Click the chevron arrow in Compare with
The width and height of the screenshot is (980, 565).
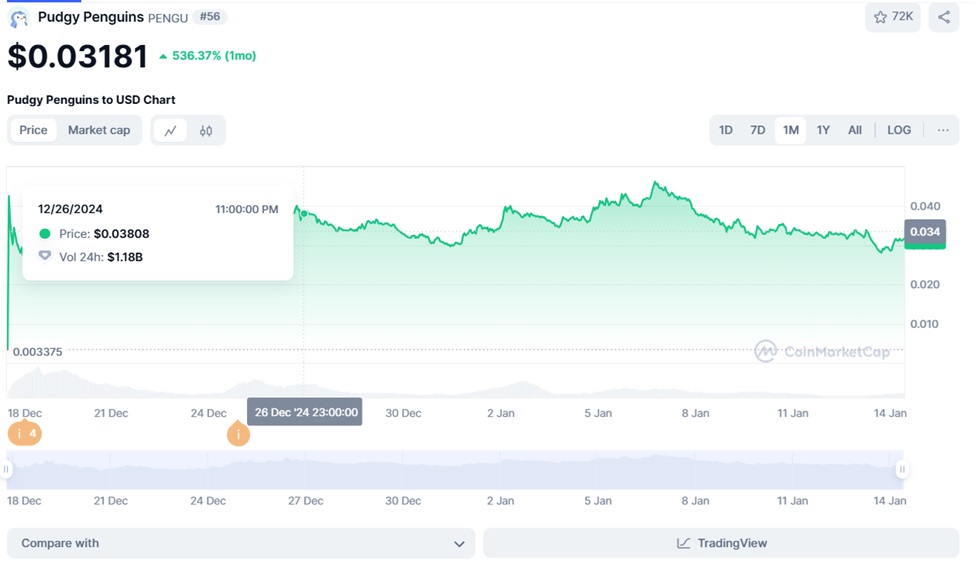pos(459,544)
